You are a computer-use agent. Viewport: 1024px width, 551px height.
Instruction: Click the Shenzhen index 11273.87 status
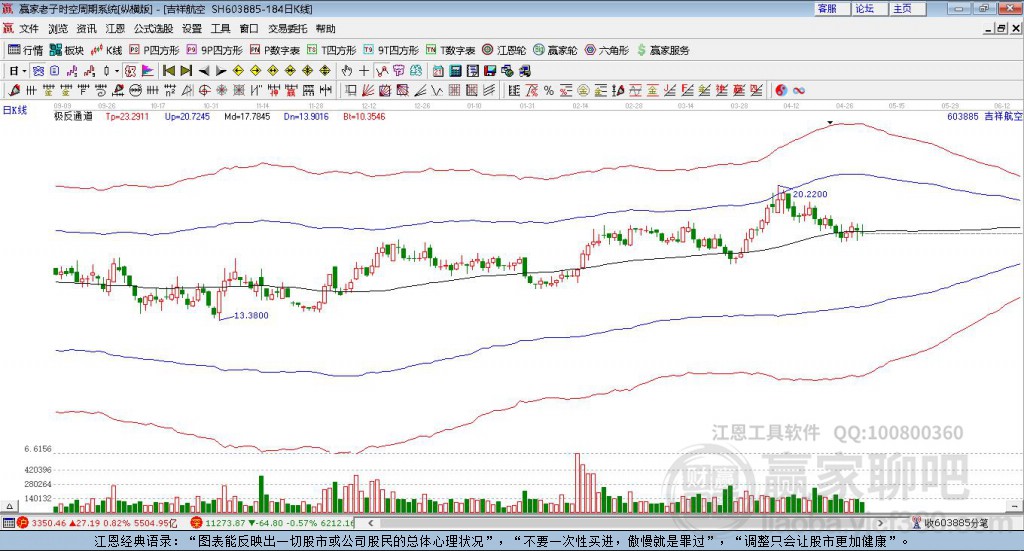[x=272, y=523]
